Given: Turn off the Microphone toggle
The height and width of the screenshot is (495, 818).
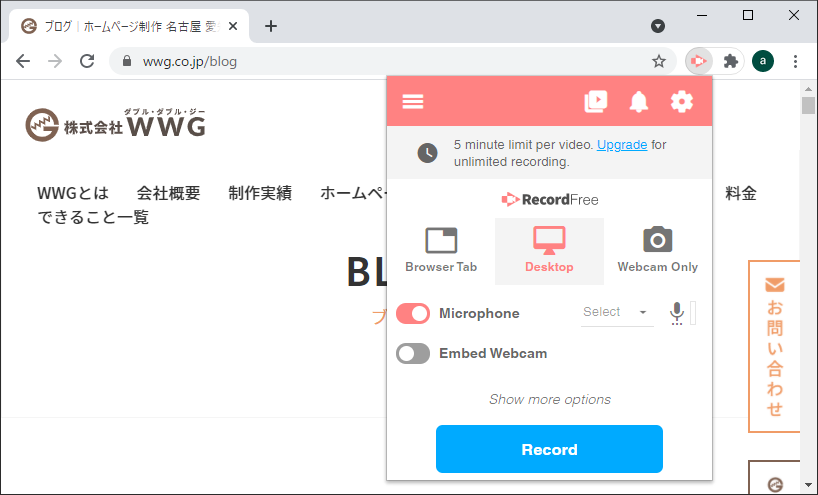Looking at the screenshot, I should tap(413, 314).
